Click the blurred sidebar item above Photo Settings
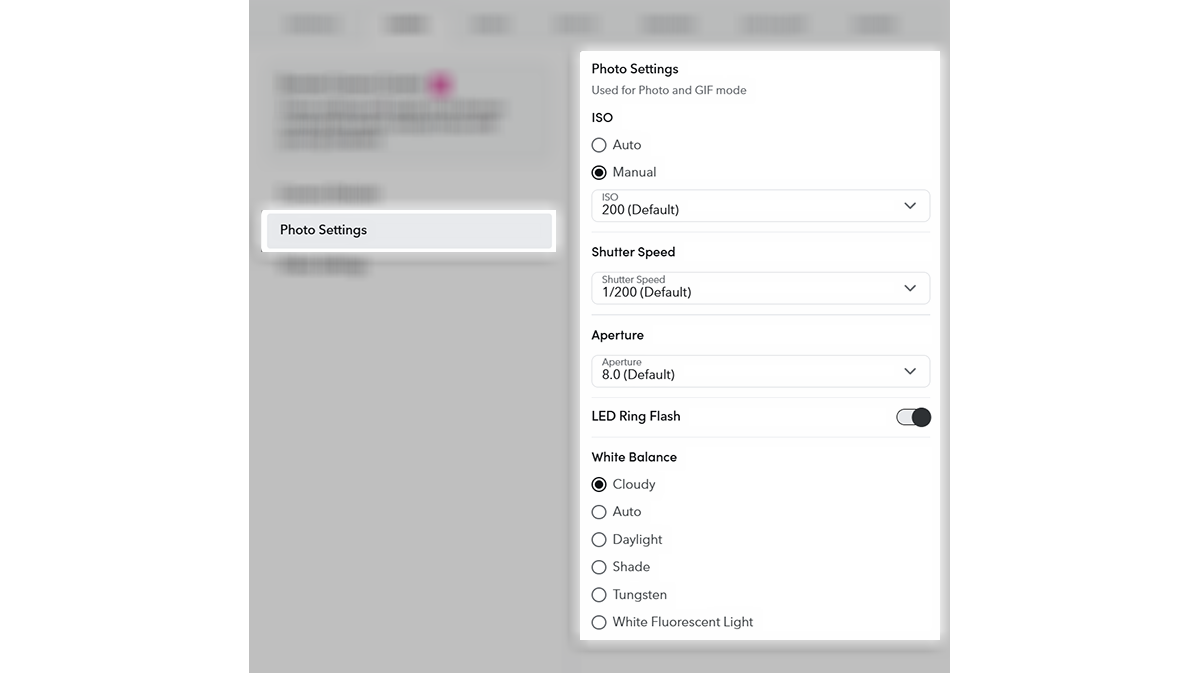Image resolution: width=1200 pixels, height=673 pixels. tap(329, 193)
